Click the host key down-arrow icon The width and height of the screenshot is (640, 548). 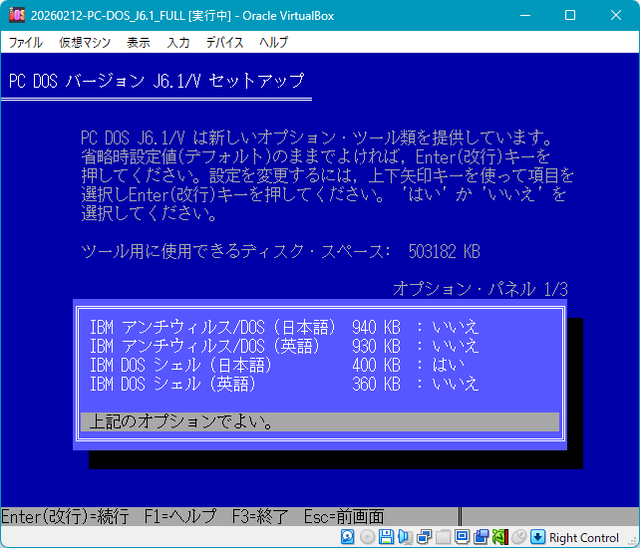(538, 537)
